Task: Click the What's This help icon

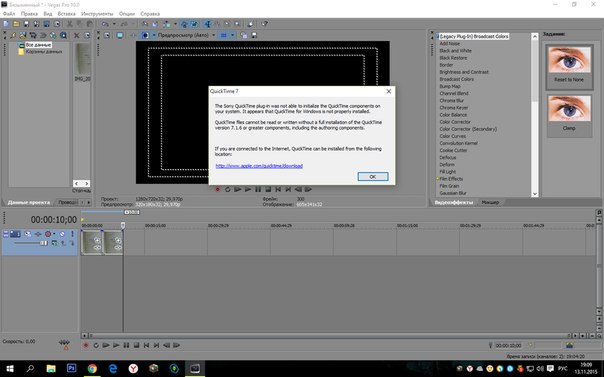Action: tap(265, 24)
